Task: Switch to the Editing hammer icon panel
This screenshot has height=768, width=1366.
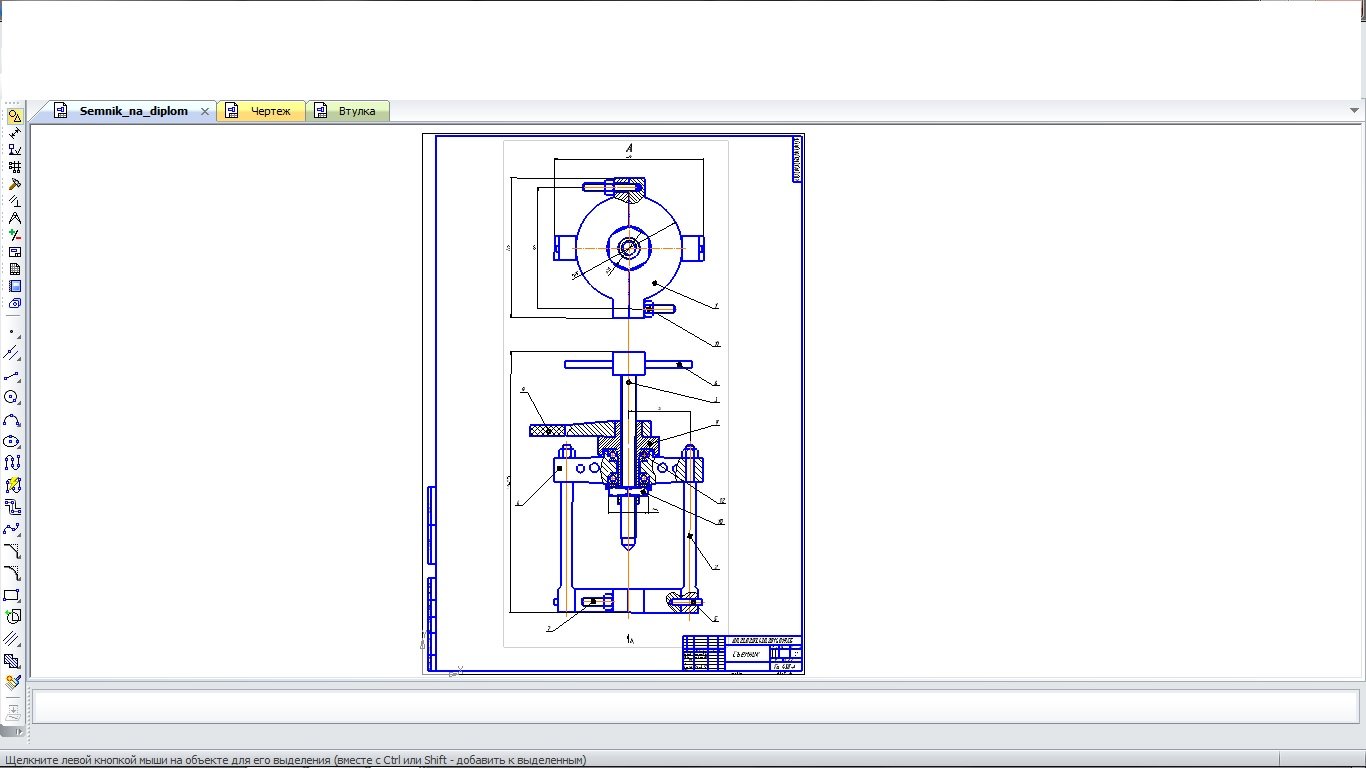Action: pyautogui.click(x=14, y=184)
